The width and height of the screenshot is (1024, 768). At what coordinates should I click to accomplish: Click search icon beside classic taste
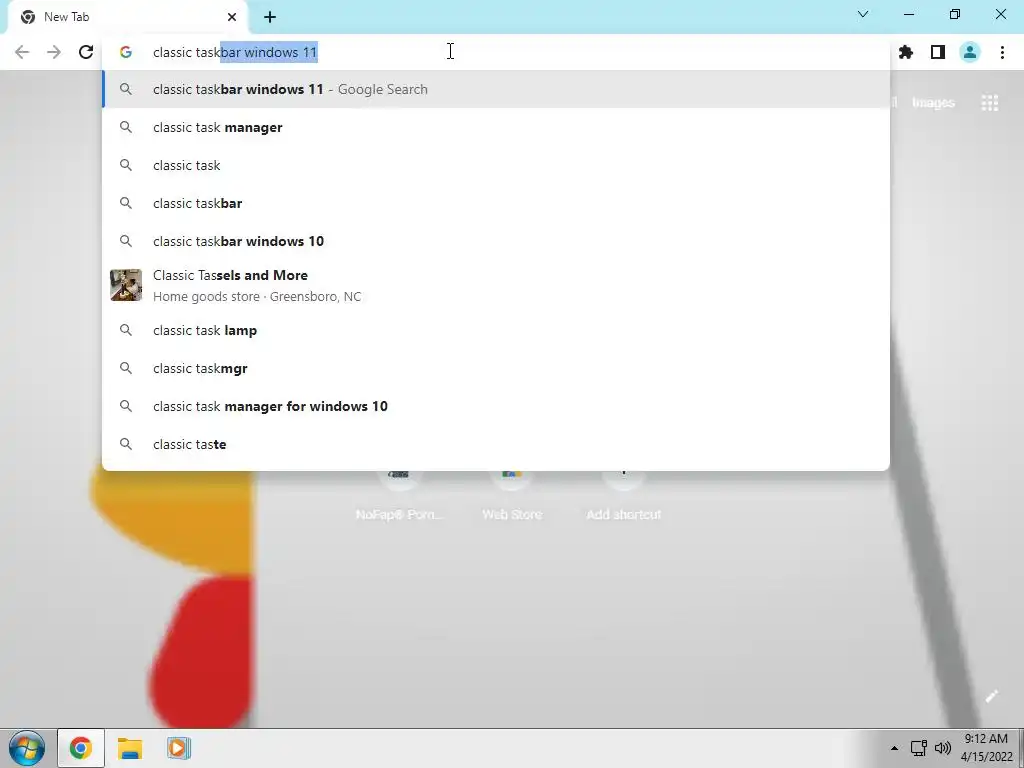(x=126, y=444)
